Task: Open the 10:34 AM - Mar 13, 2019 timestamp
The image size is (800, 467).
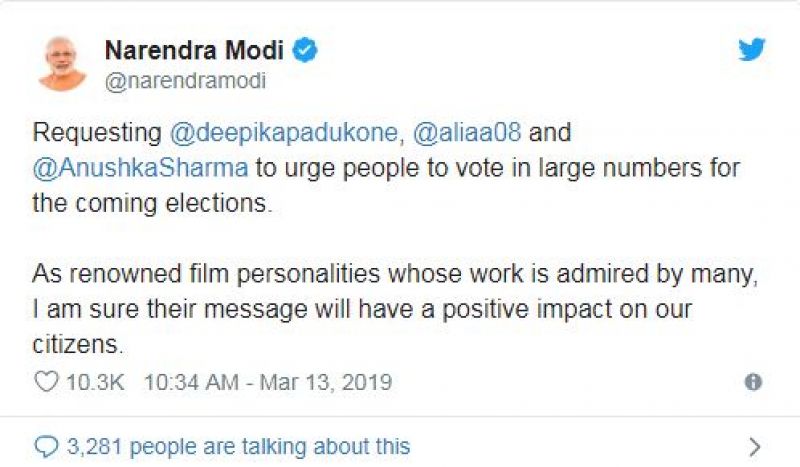Action: pyautogui.click(x=268, y=382)
